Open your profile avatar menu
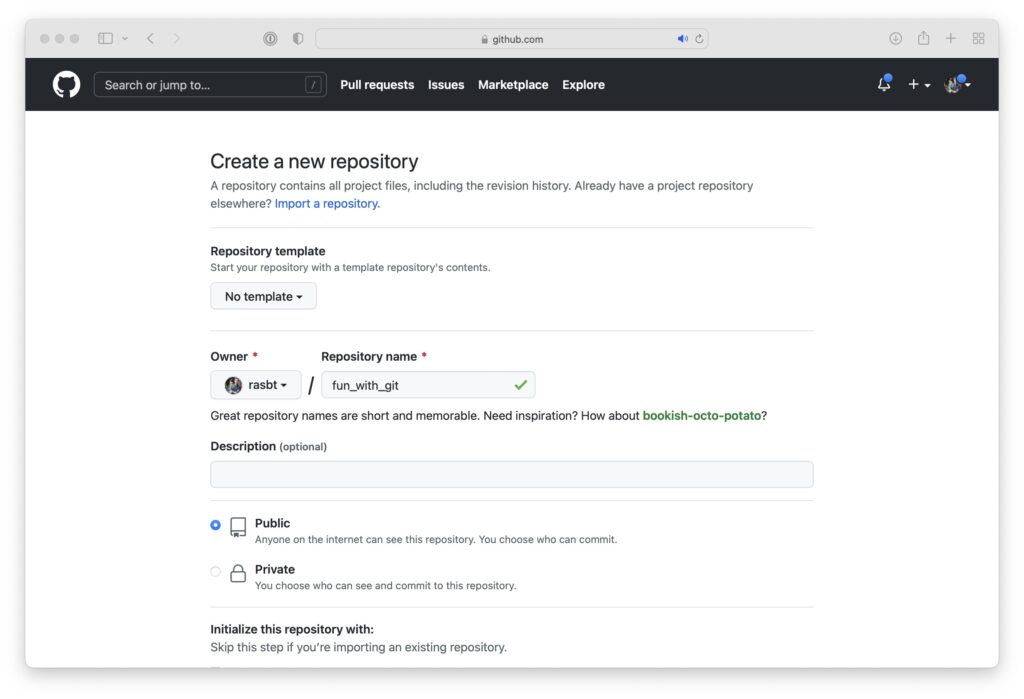 pyautogui.click(x=953, y=85)
